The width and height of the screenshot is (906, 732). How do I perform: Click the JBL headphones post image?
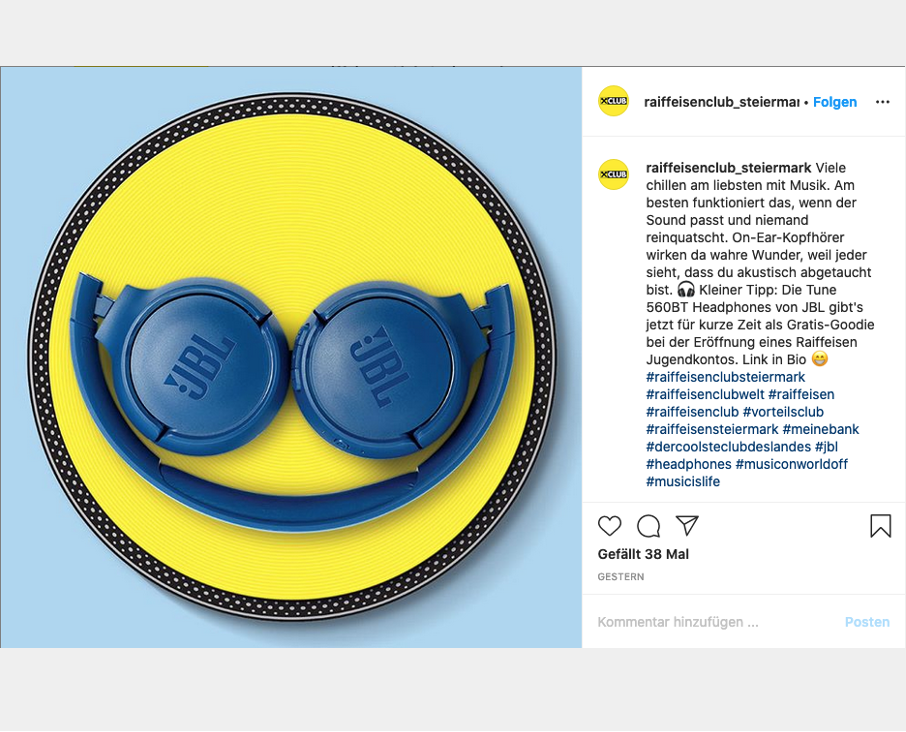pos(291,357)
